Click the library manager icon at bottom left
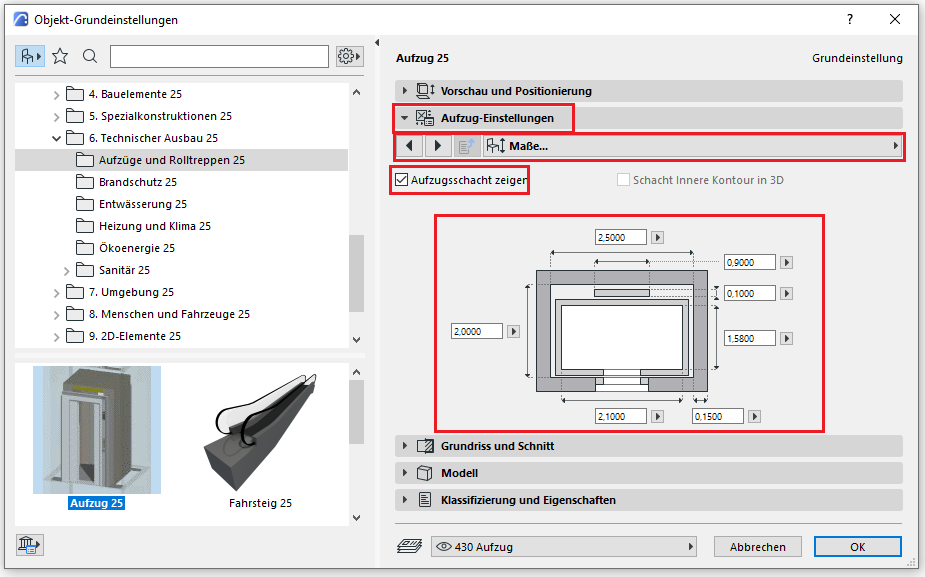This screenshot has height=577, width=925. point(29,545)
